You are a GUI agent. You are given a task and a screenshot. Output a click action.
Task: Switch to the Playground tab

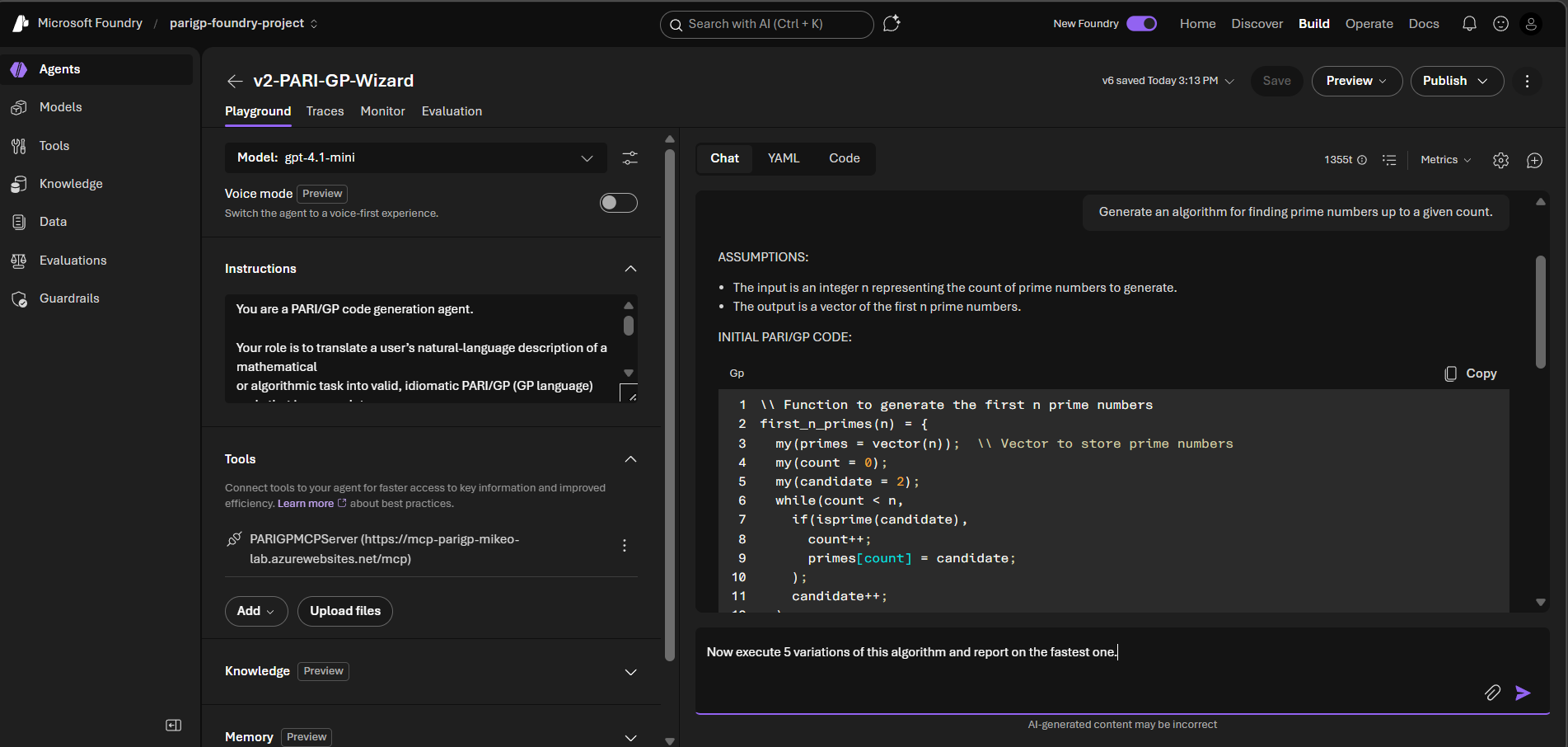pyautogui.click(x=258, y=111)
